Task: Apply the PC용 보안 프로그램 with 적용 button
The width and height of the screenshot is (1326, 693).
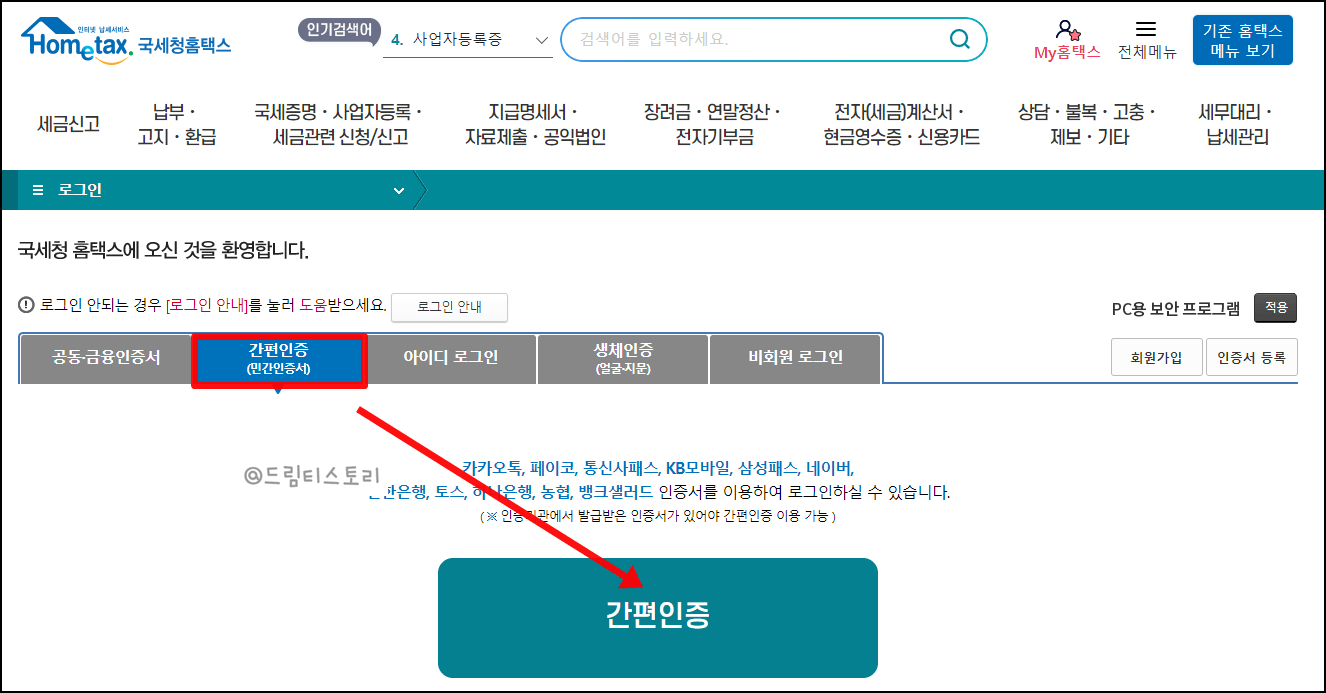Action: point(1274,309)
